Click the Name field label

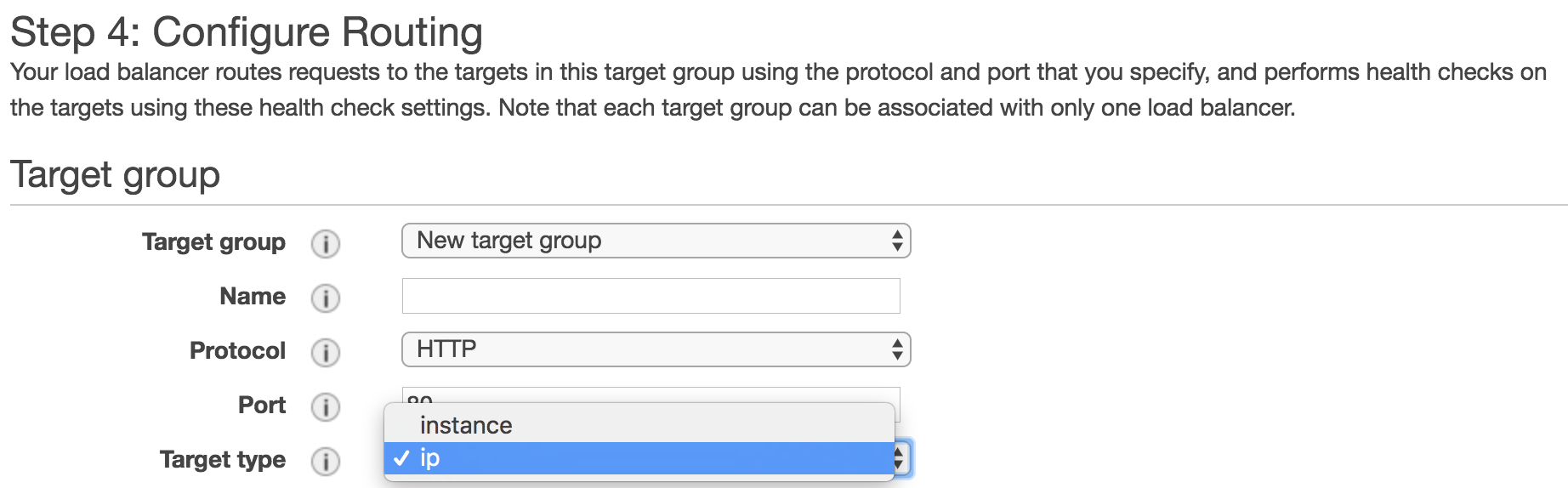coord(252,297)
